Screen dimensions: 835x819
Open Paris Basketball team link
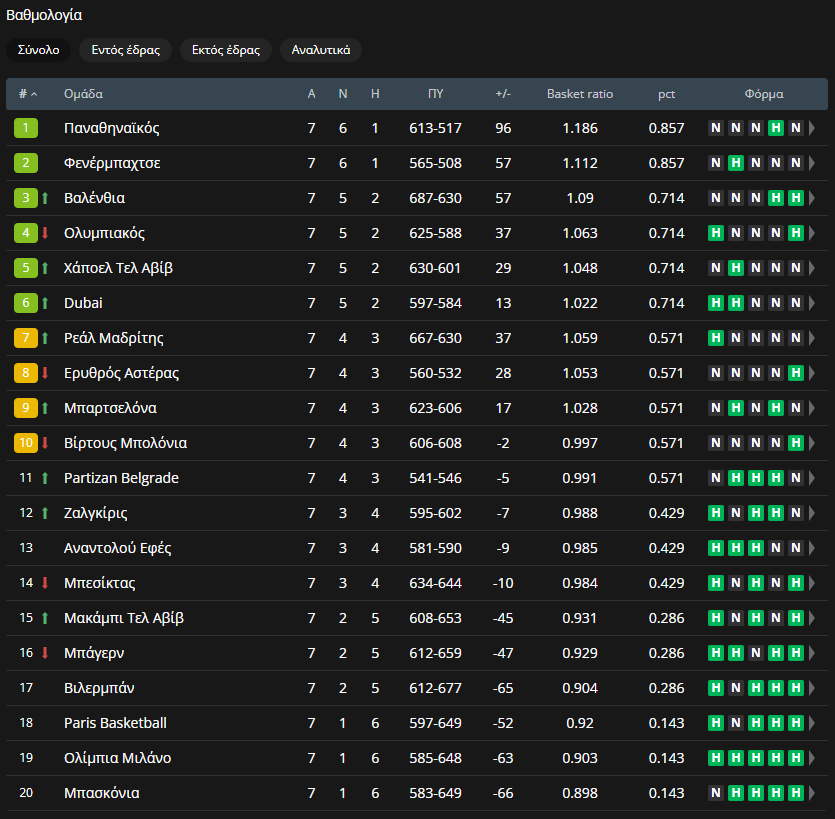(x=115, y=723)
